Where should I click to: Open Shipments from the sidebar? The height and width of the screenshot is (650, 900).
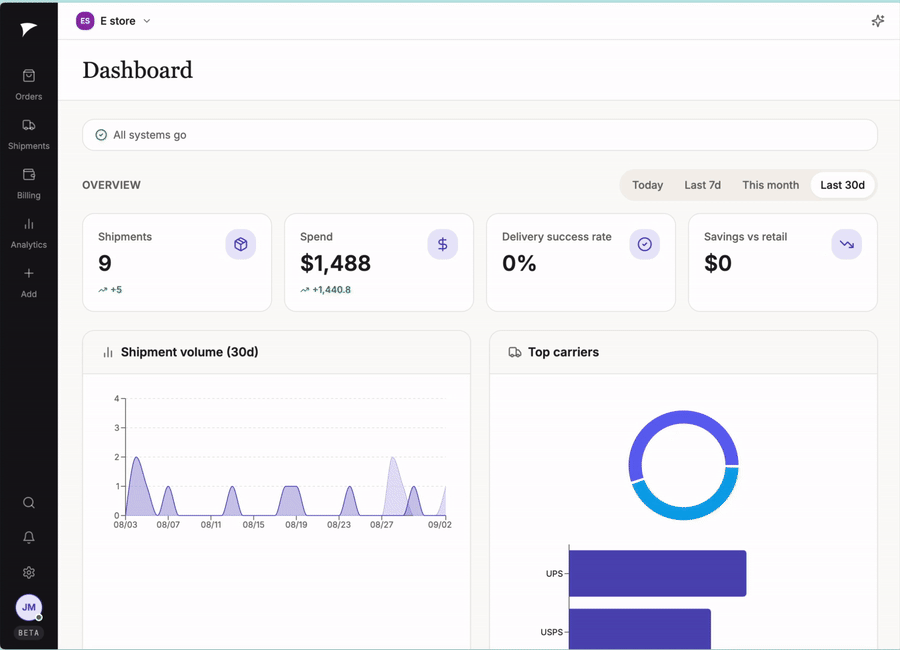29,134
